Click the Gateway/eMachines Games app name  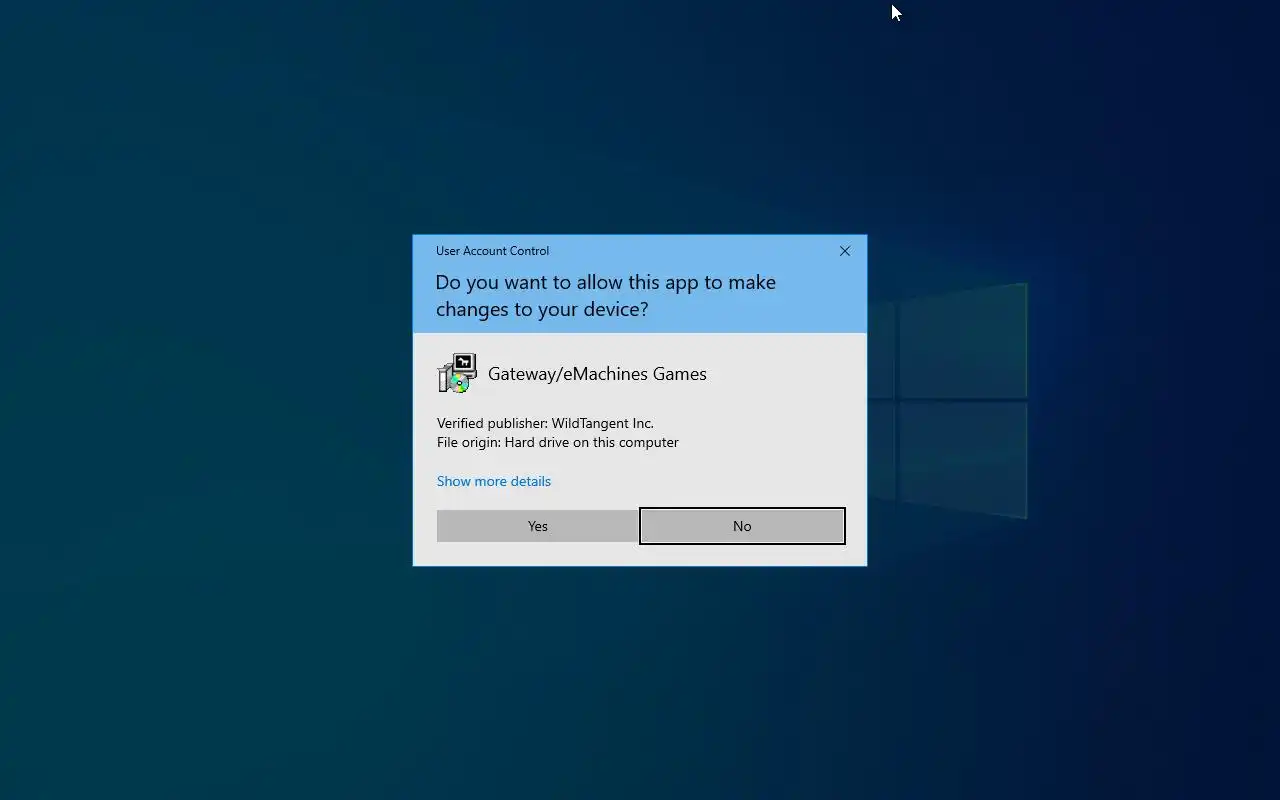coord(597,374)
